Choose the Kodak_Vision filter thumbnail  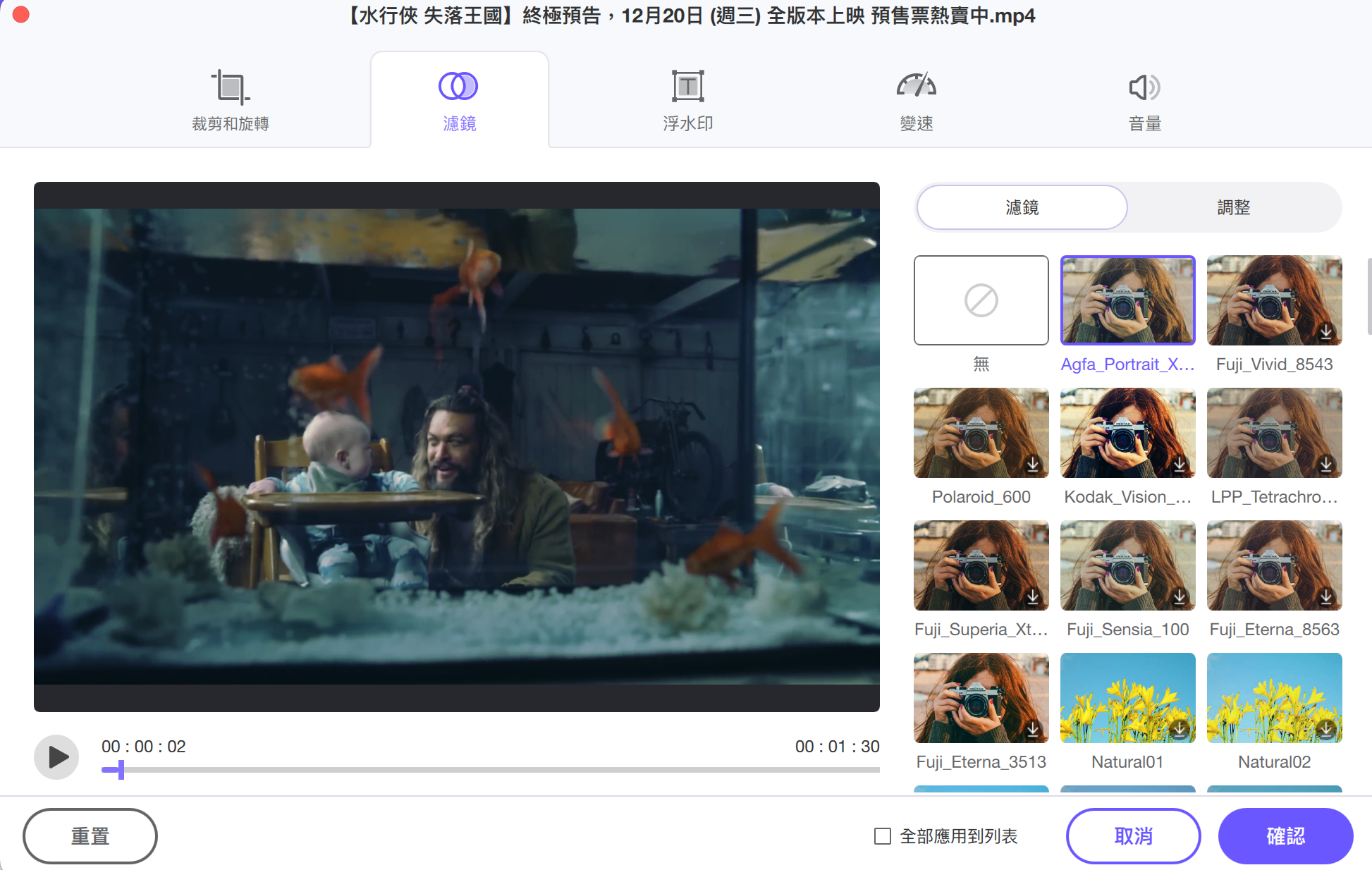pos(1127,433)
